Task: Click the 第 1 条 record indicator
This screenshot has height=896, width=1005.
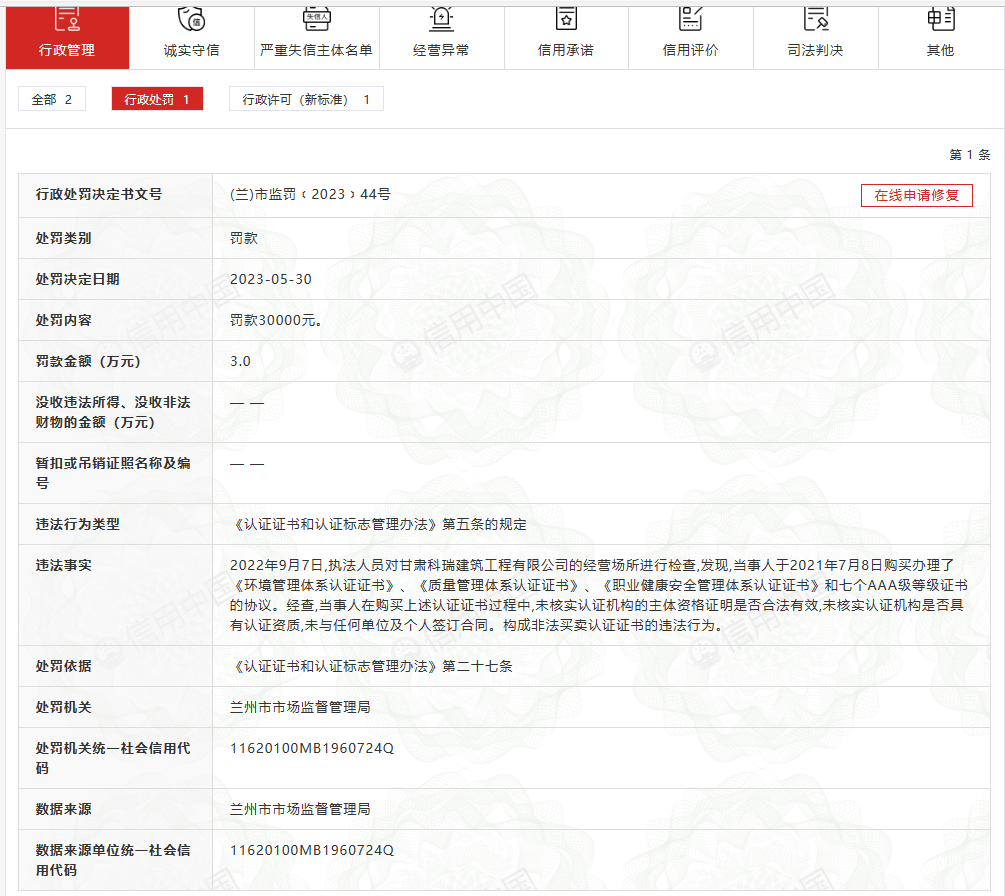Action: coord(970,154)
